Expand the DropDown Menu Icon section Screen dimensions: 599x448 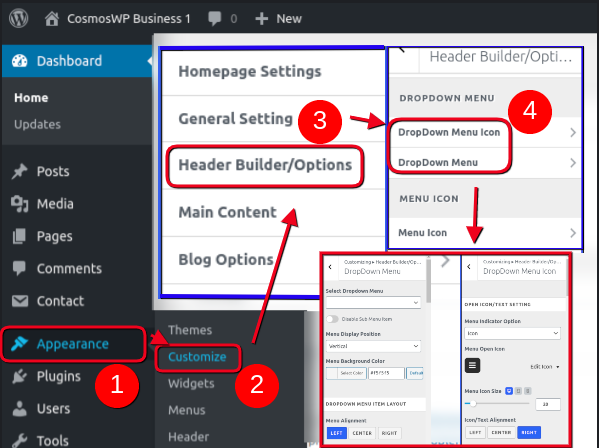tap(485, 133)
